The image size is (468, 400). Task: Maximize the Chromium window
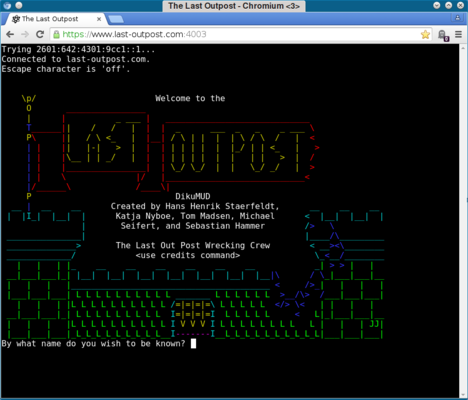coord(449,5)
